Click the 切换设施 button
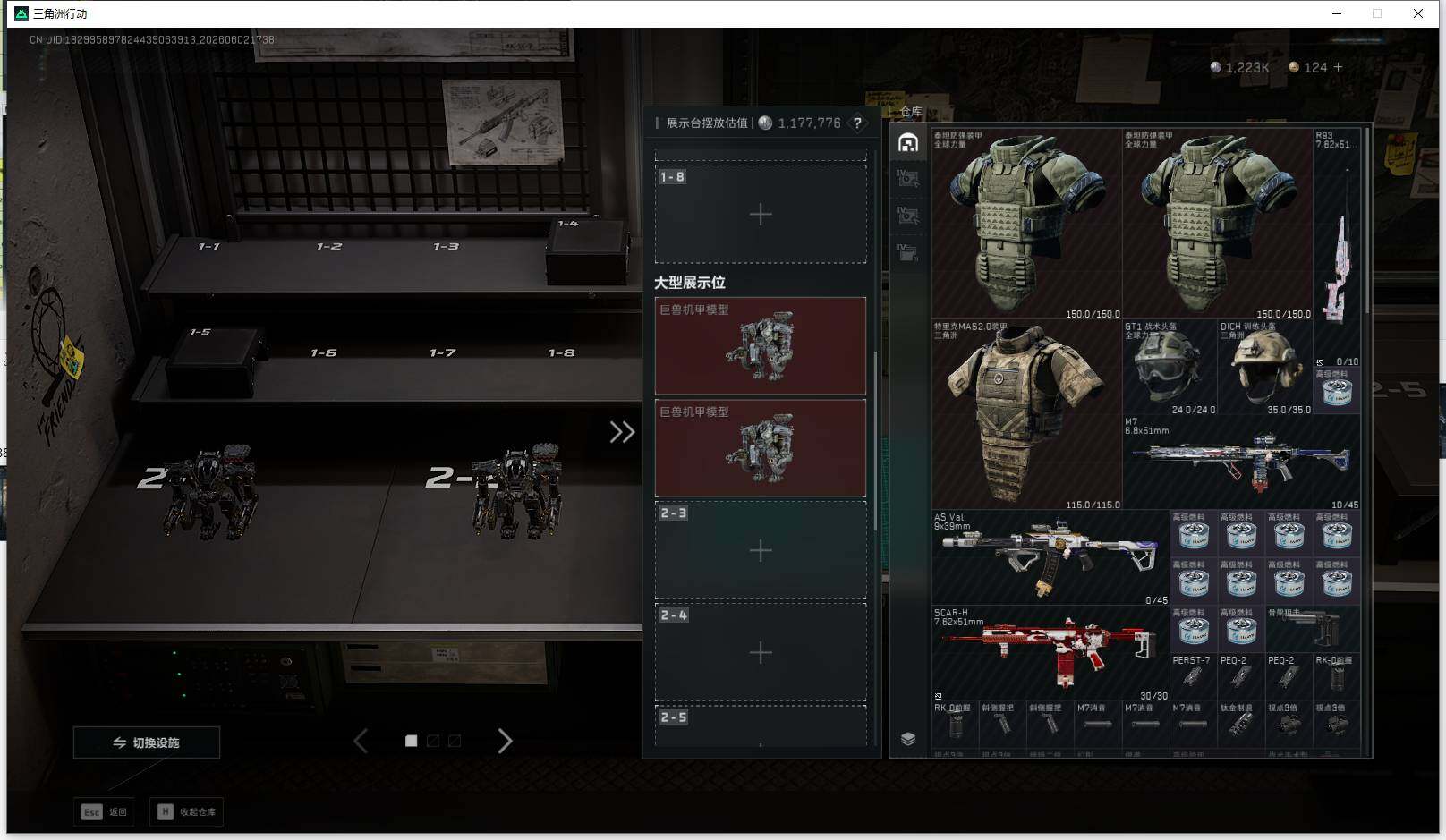The width and height of the screenshot is (1446, 840). tap(147, 742)
